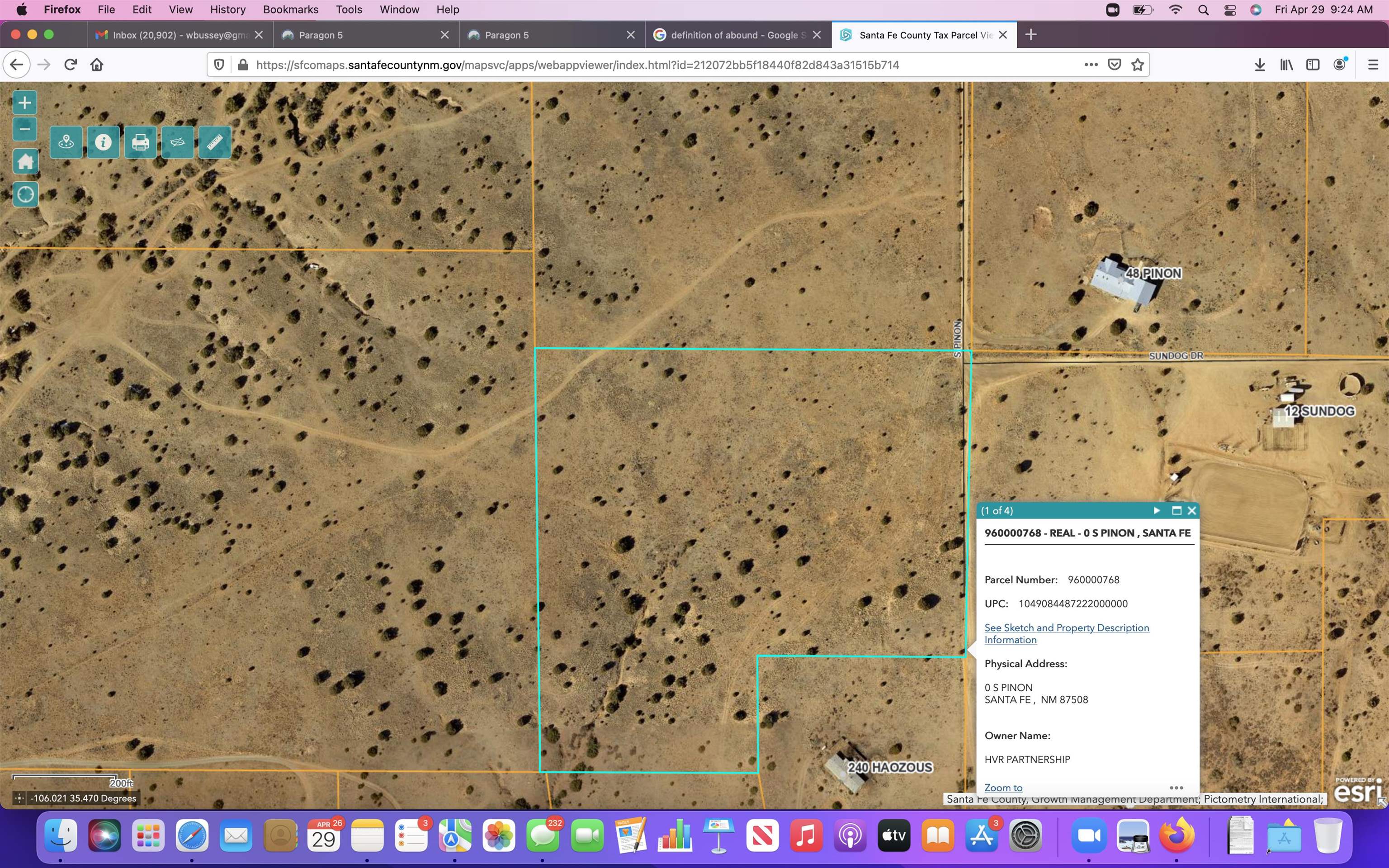The width and height of the screenshot is (1389, 868).
Task: Zoom out of the map
Action: [25, 128]
